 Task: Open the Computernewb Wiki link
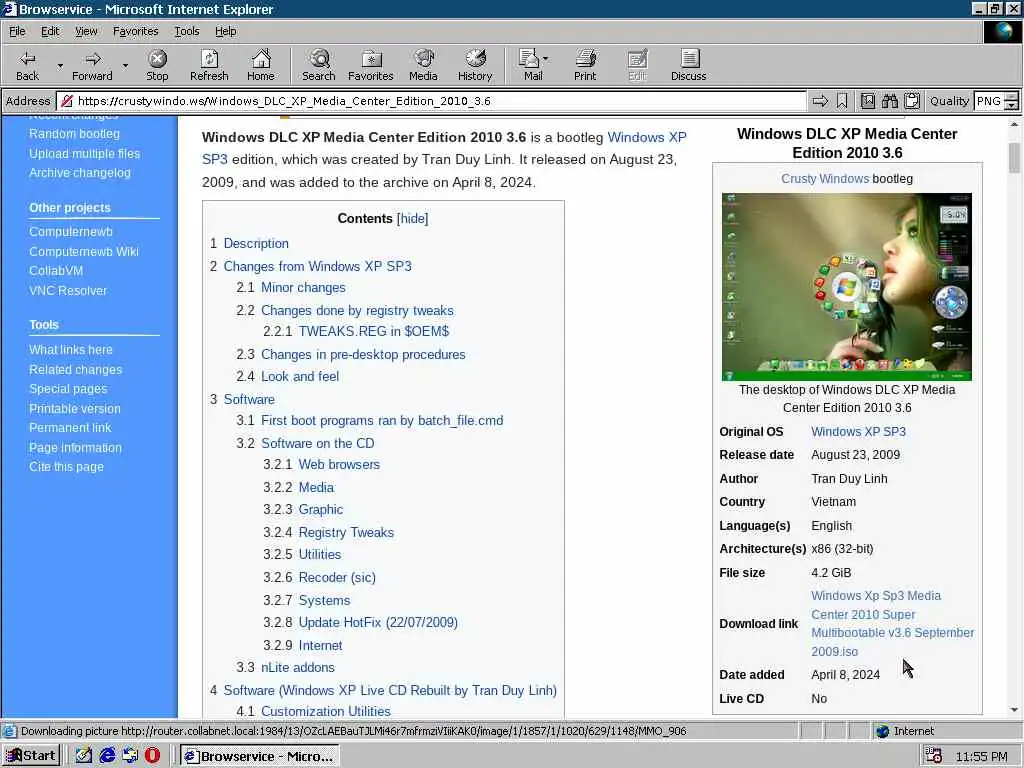pos(84,251)
